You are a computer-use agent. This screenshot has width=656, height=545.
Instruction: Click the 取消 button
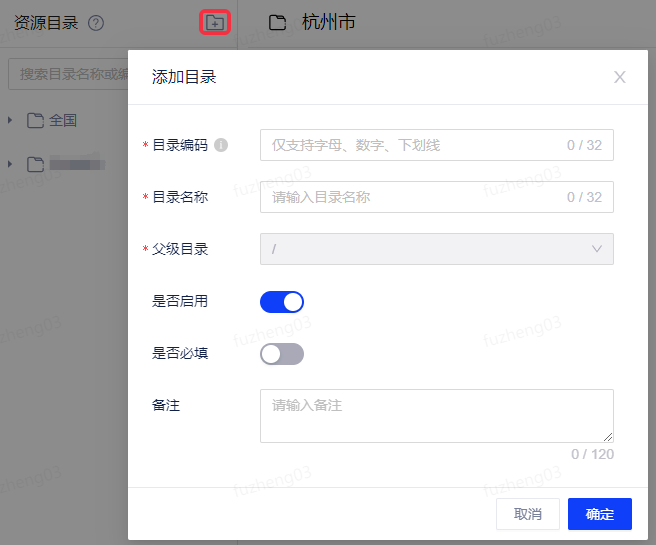pyautogui.click(x=528, y=514)
